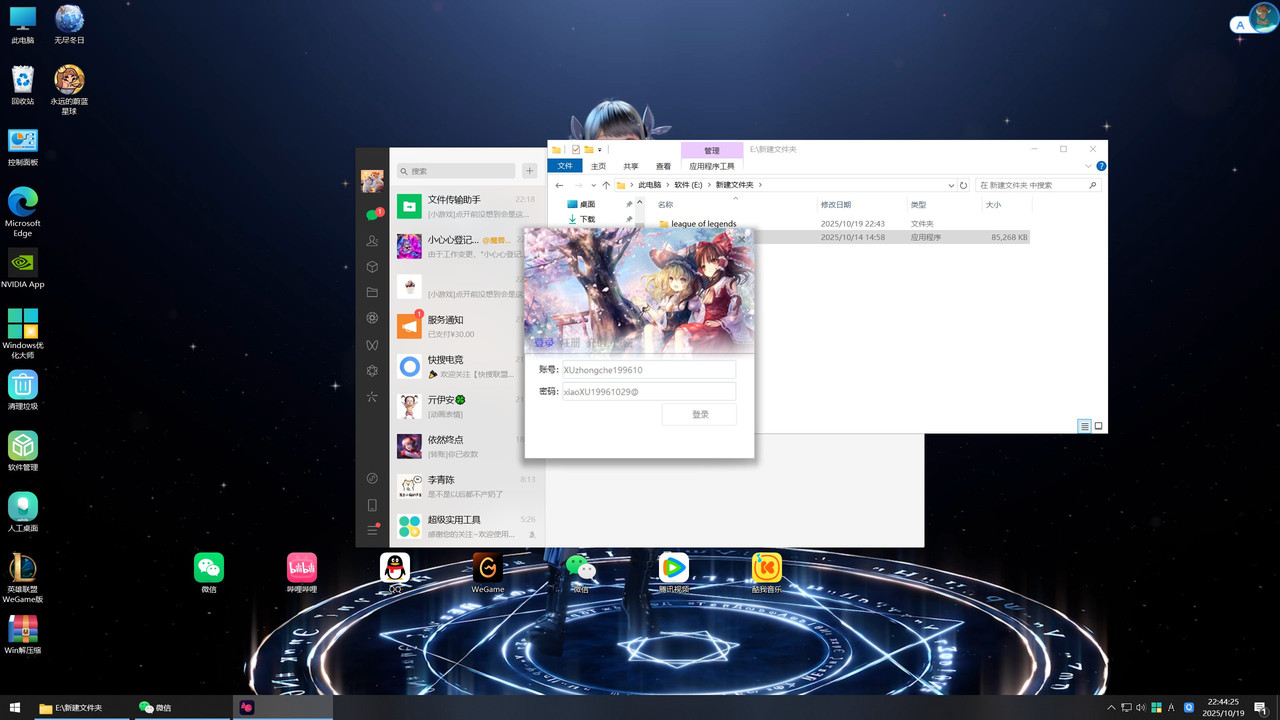Close the anime login dialog
This screenshot has width=1280, height=720.
[x=743, y=238]
